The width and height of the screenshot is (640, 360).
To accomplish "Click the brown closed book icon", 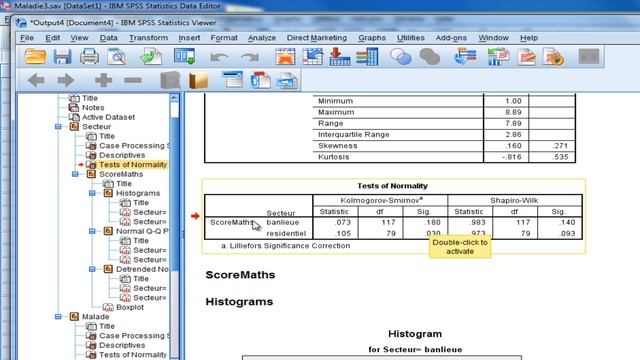I will [199, 80].
